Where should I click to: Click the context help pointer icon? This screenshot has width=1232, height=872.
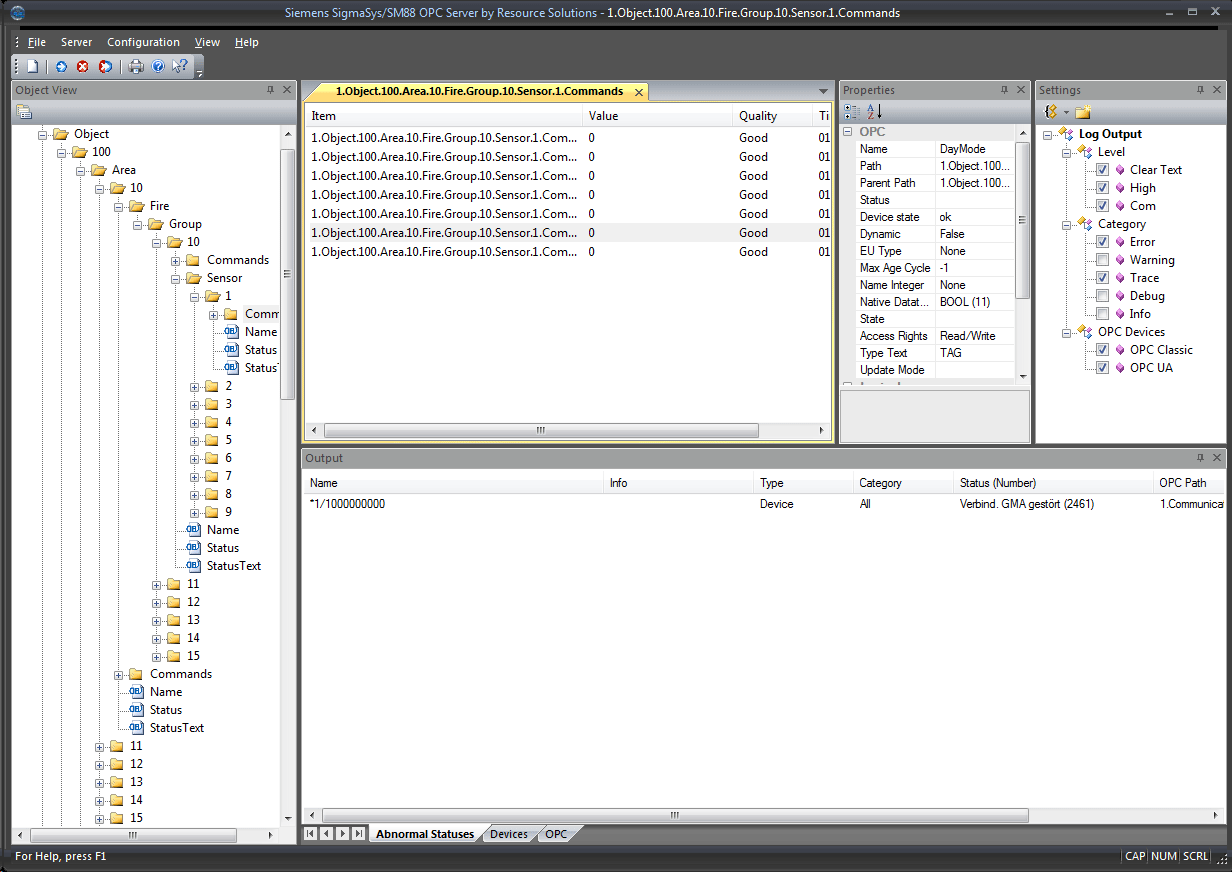pyautogui.click(x=180, y=67)
